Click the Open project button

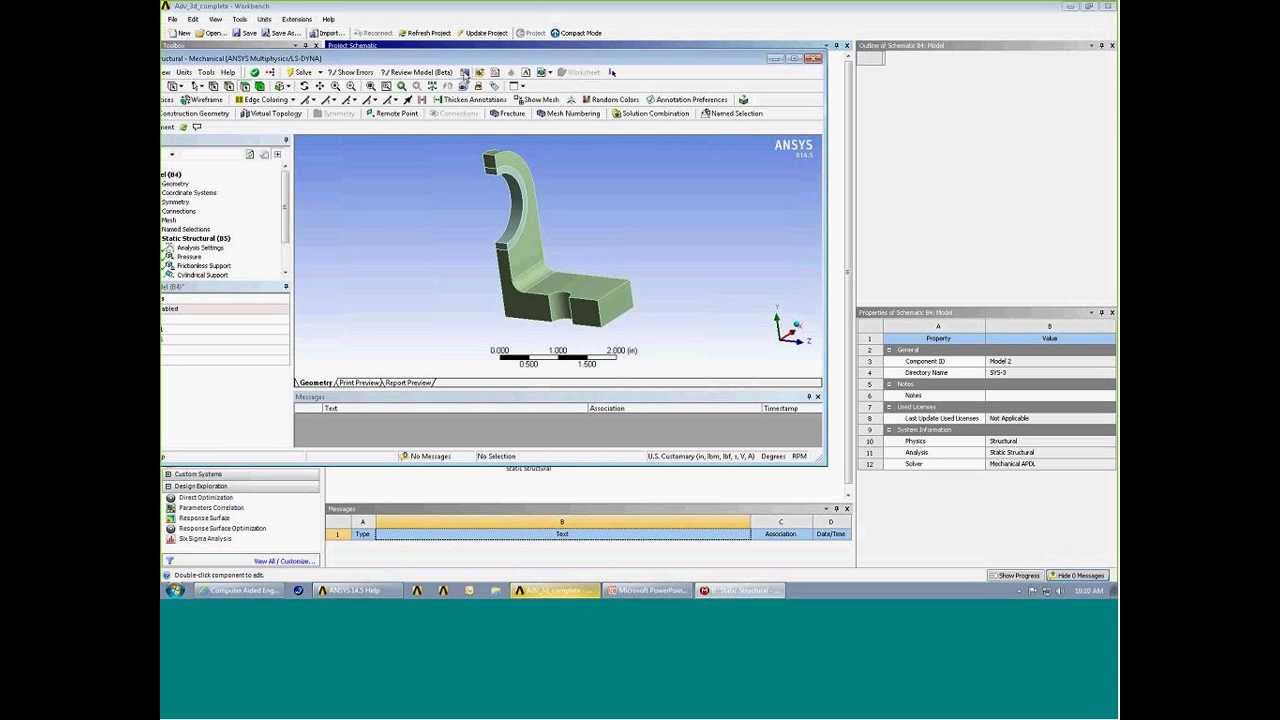(x=211, y=33)
